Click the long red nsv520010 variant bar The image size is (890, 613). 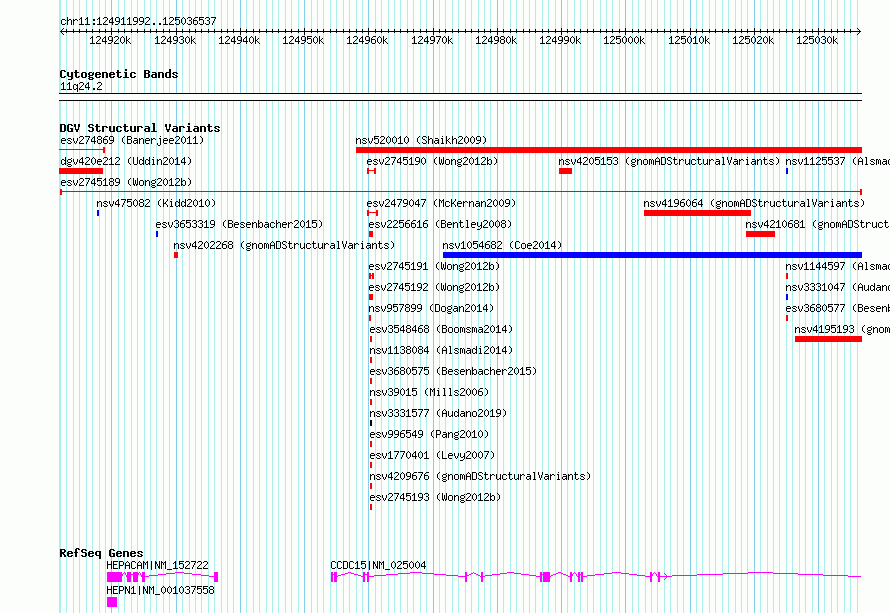tap(608, 150)
